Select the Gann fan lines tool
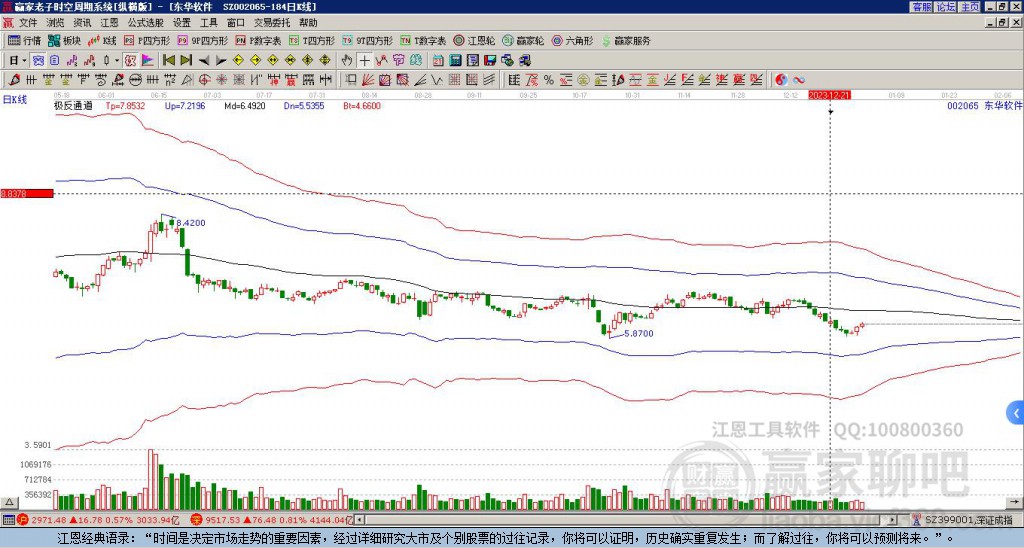The height and width of the screenshot is (548, 1024). tap(368, 80)
